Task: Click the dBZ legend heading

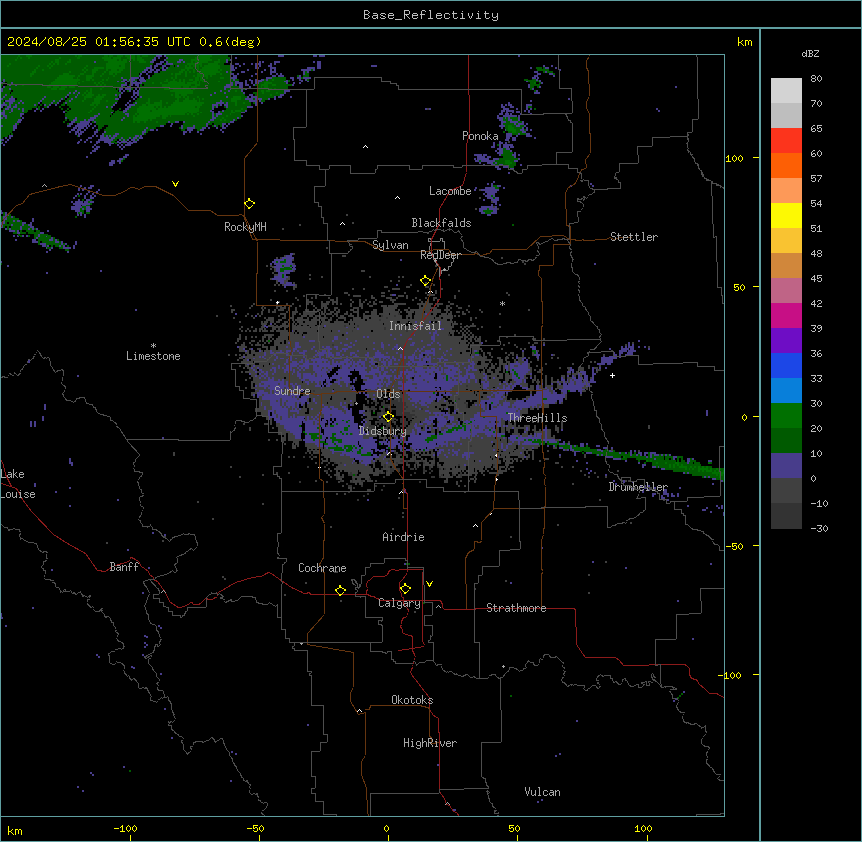Action: coord(810,53)
